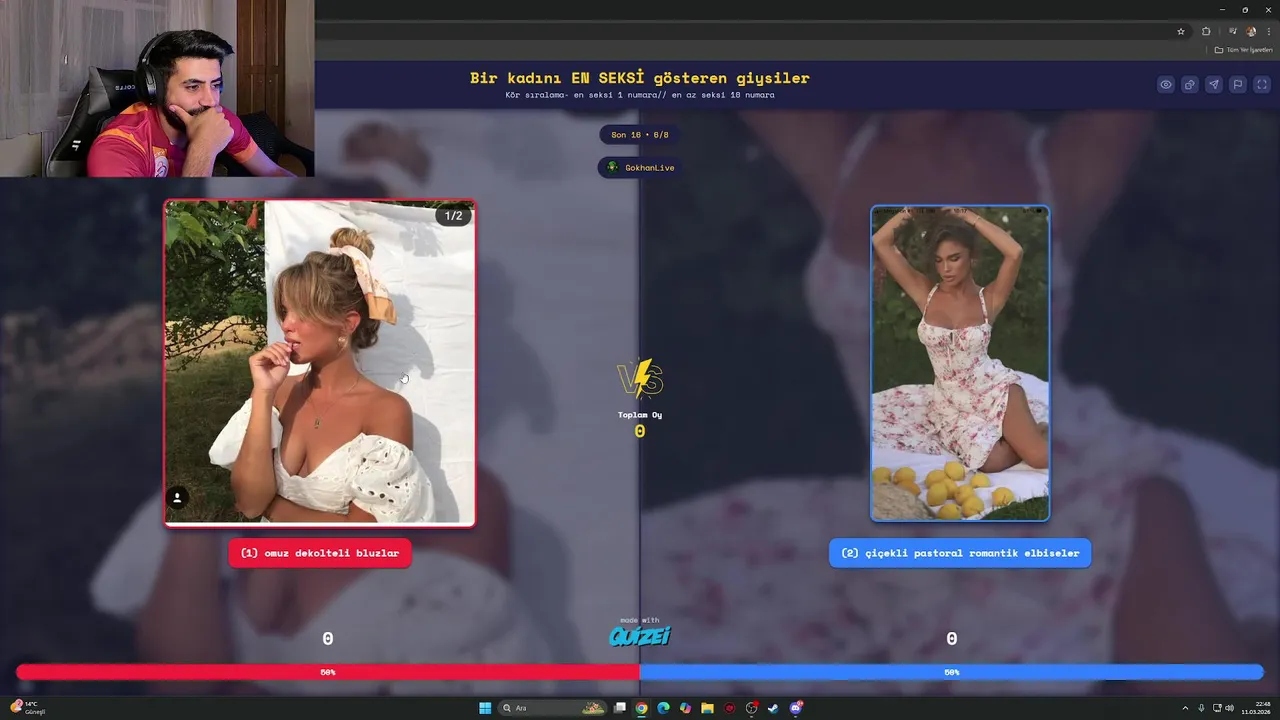Click the right floral dress photo card
This screenshot has width=1280, height=720.
click(x=960, y=363)
